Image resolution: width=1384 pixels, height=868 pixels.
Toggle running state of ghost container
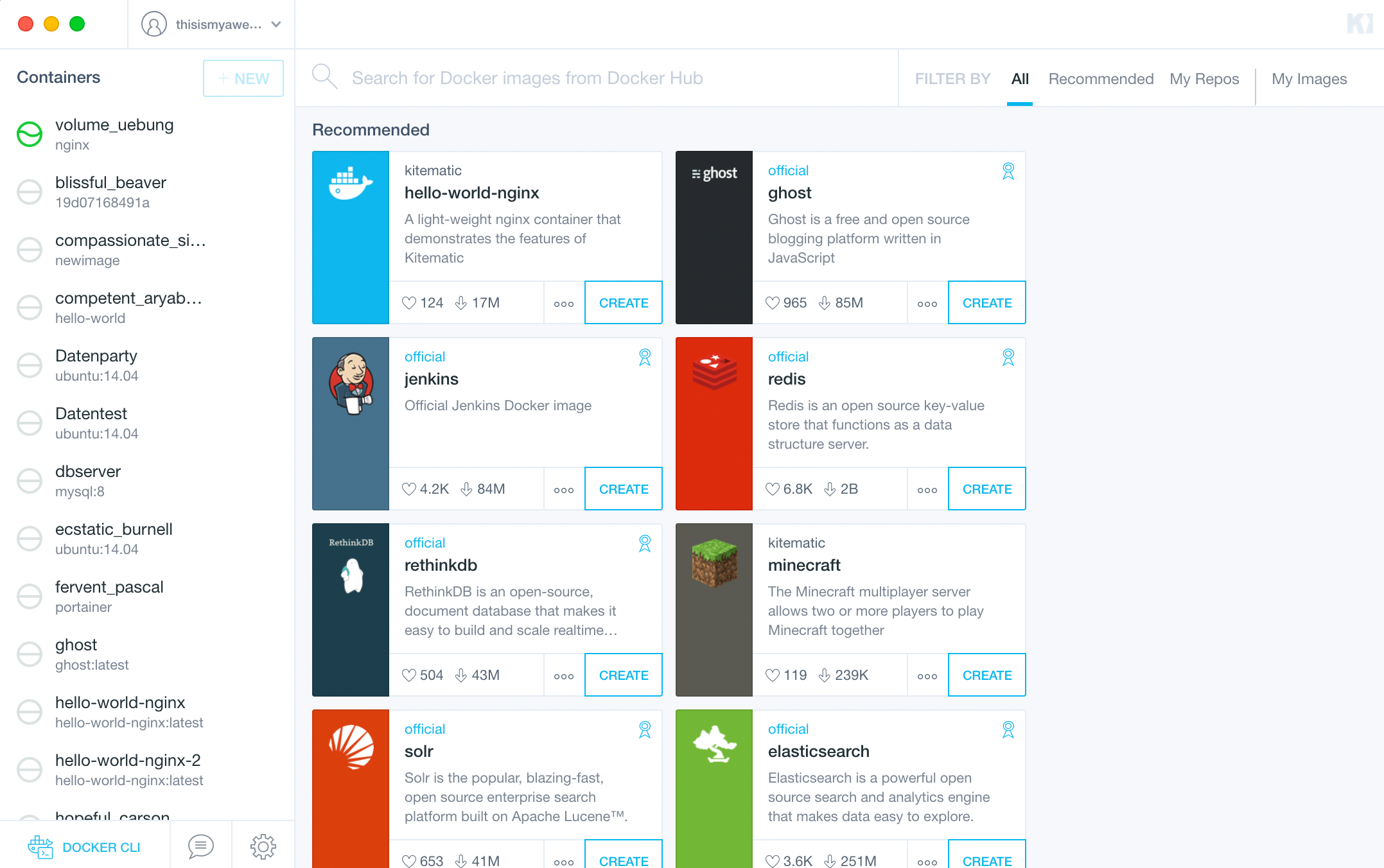click(30, 653)
